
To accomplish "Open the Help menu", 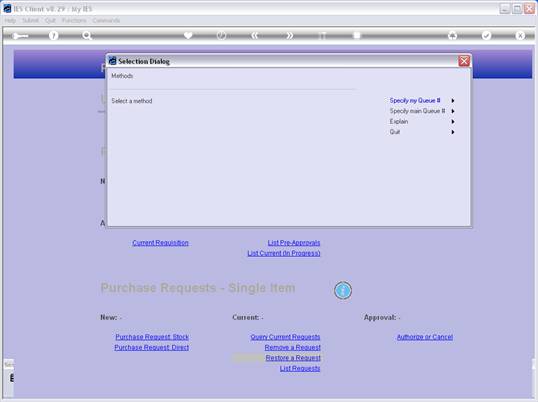I will (10, 21).
